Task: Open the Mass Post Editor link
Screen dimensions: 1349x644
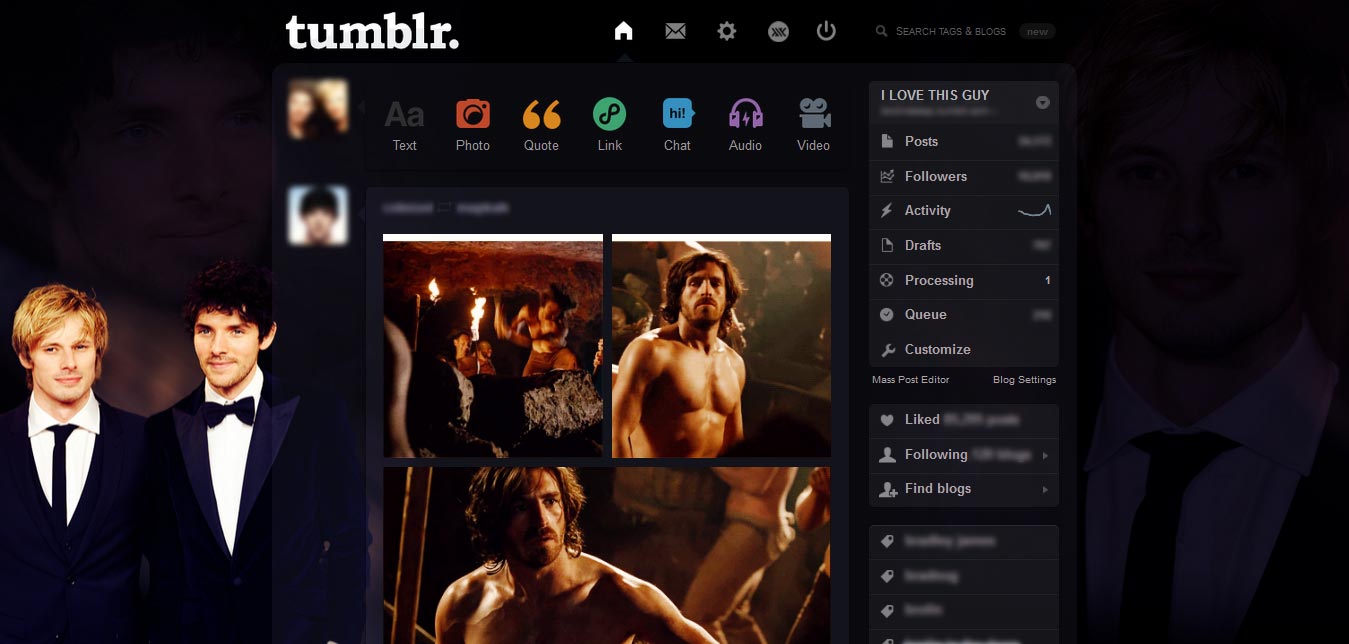Action: [910, 380]
